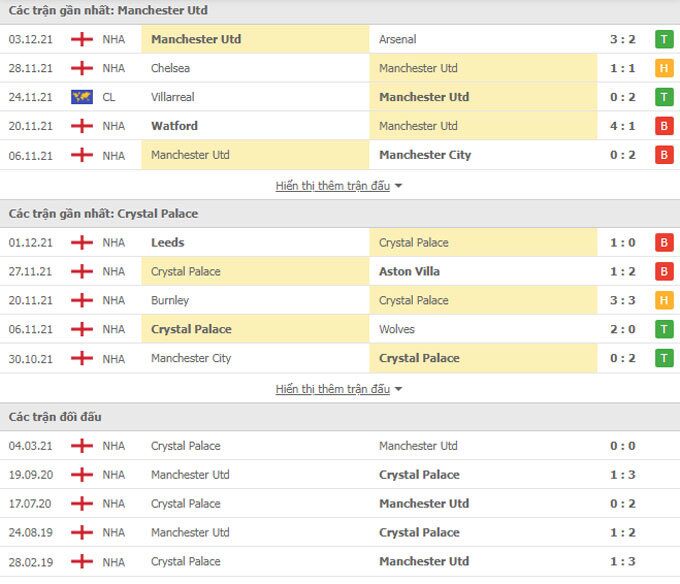Viewport: 680px width, 584px height.
Task: Click the orange H badge on Burnley match row
Action: tap(663, 301)
